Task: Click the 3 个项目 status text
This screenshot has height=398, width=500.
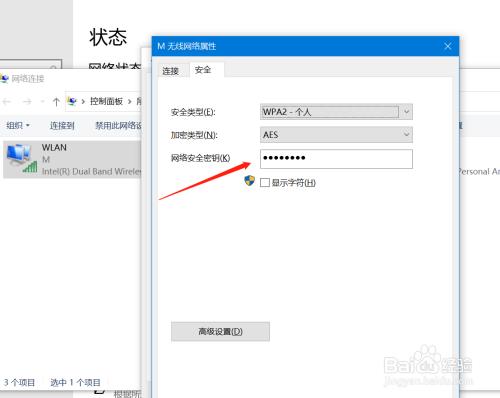Action: pyautogui.click(x=19, y=382)
